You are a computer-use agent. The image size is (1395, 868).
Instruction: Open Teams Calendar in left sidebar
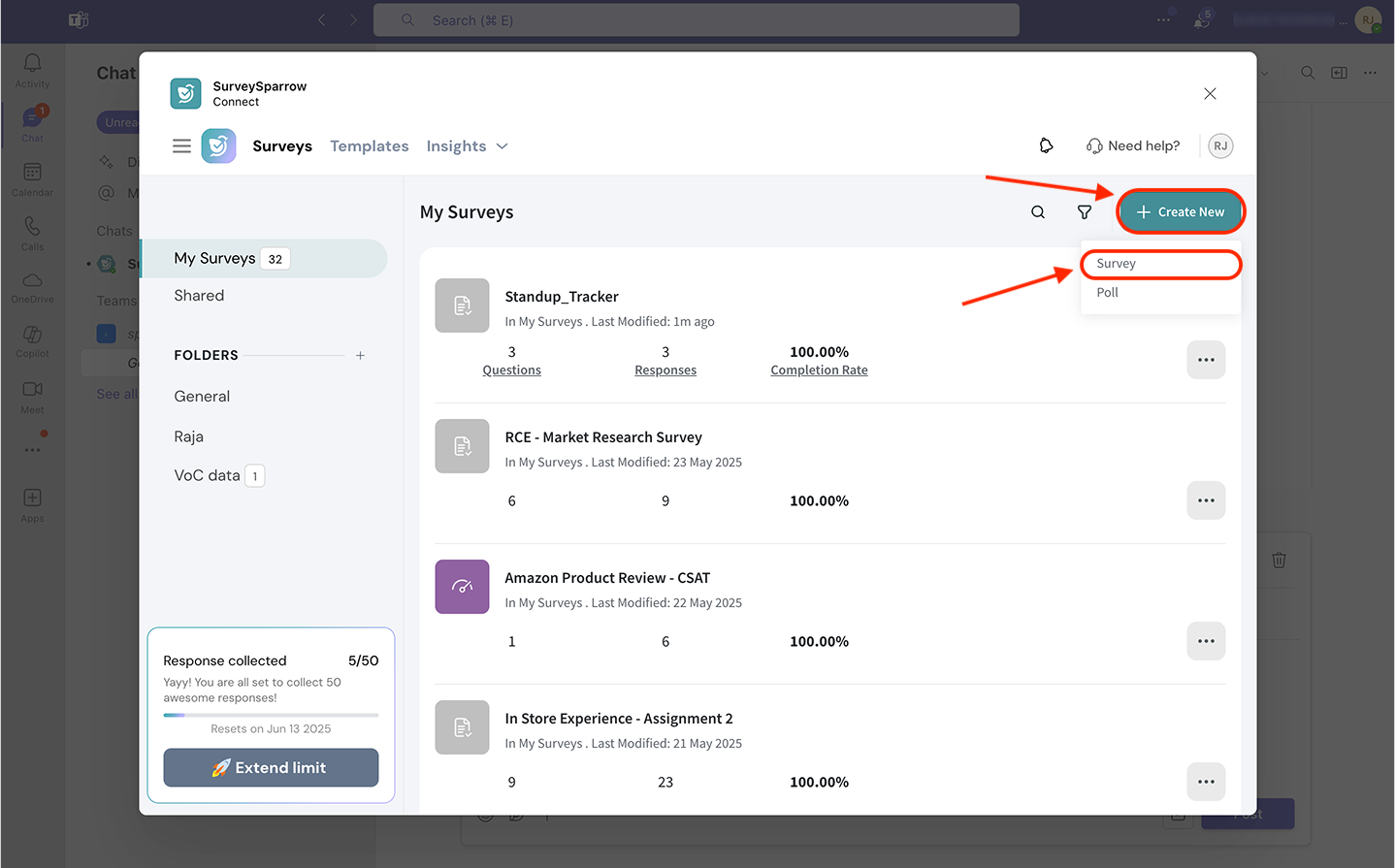click(x=32, y=177)
